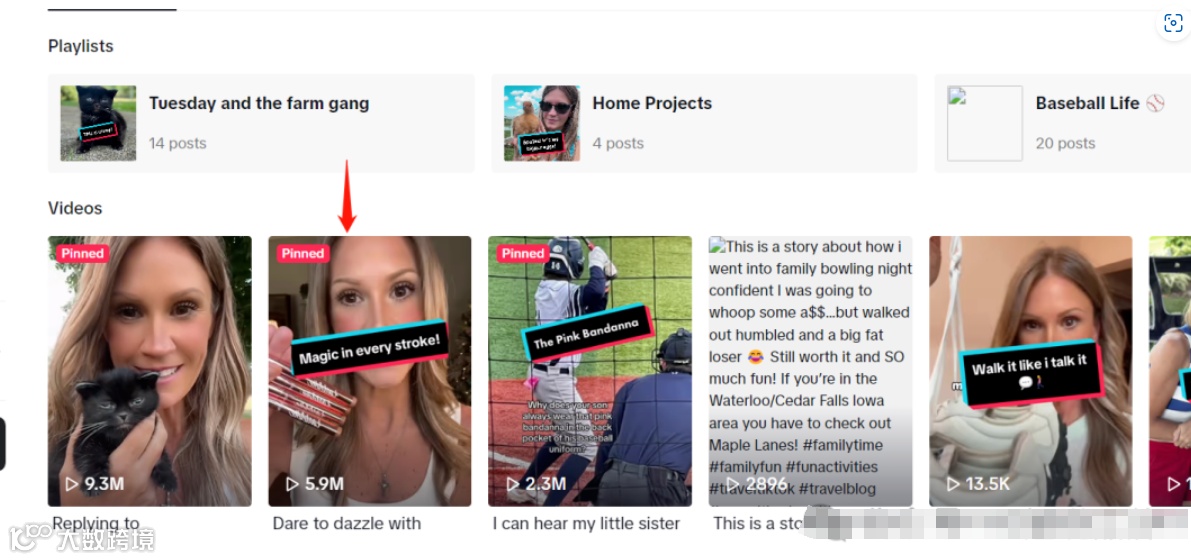The height and width of the screenshot is (560, 1191).
Task: Click the I can hear my little sister caption
Action: [586, 524]
